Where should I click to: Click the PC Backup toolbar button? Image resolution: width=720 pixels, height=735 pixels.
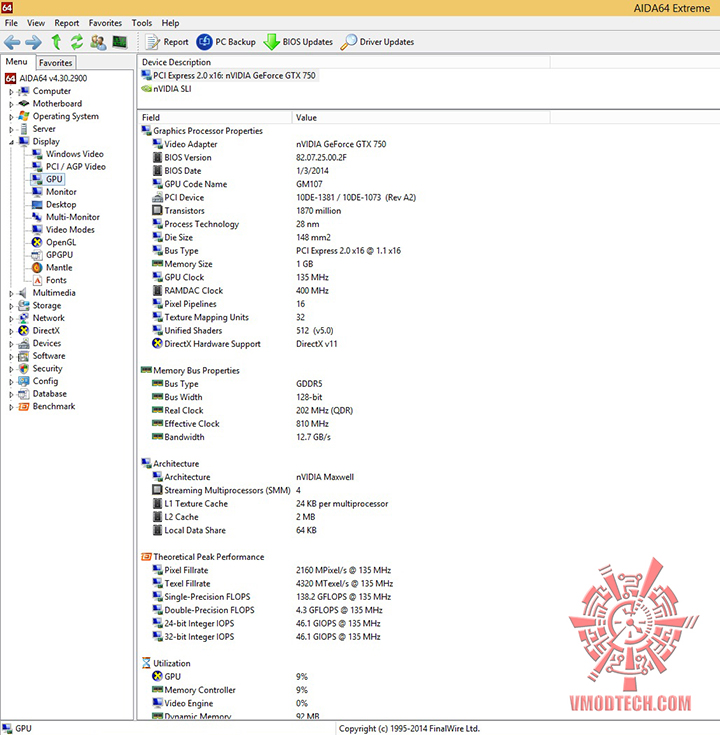[226, 42]
